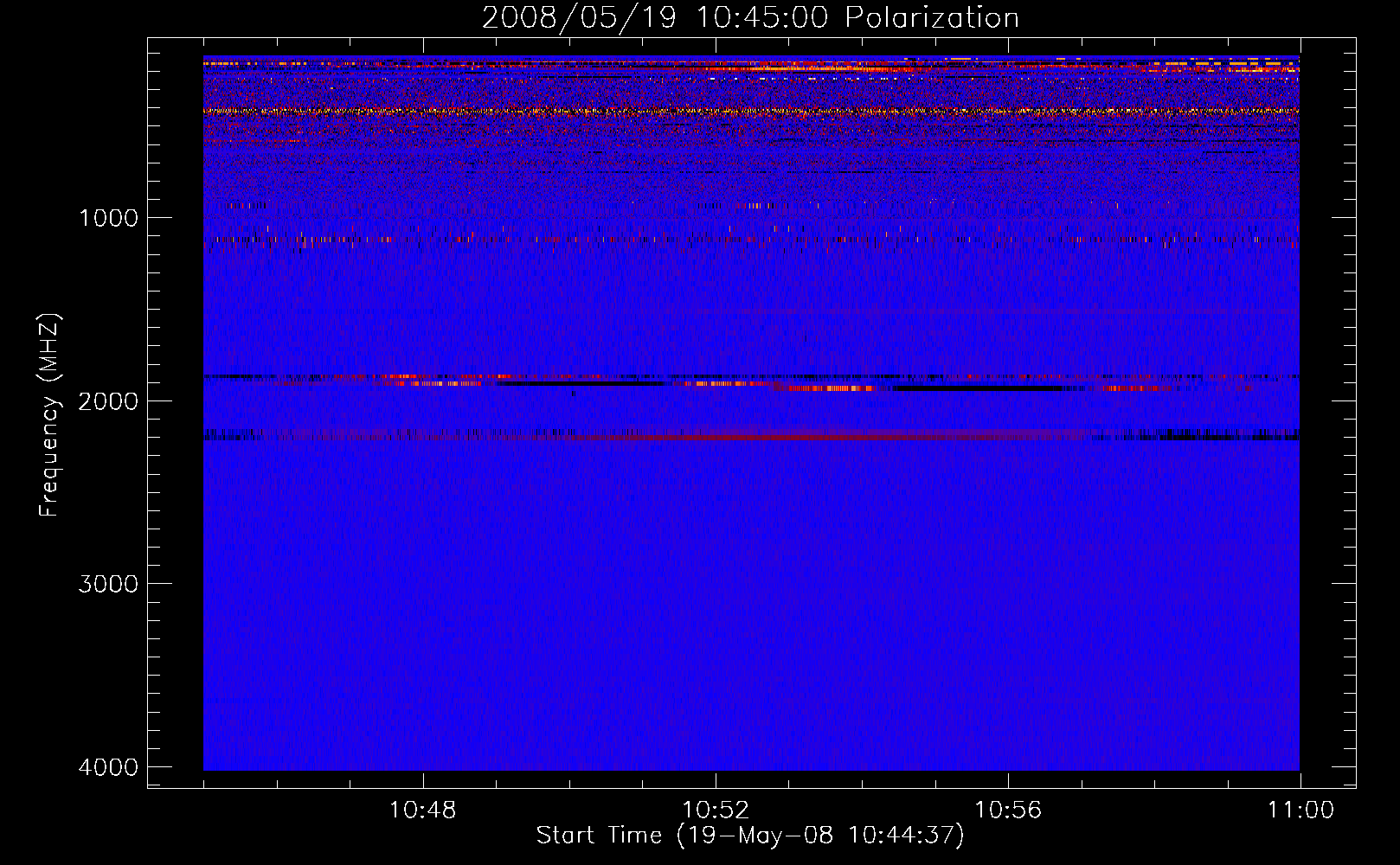
Task: Click the 3000 frequency tick label
Action: coord(109,584)
